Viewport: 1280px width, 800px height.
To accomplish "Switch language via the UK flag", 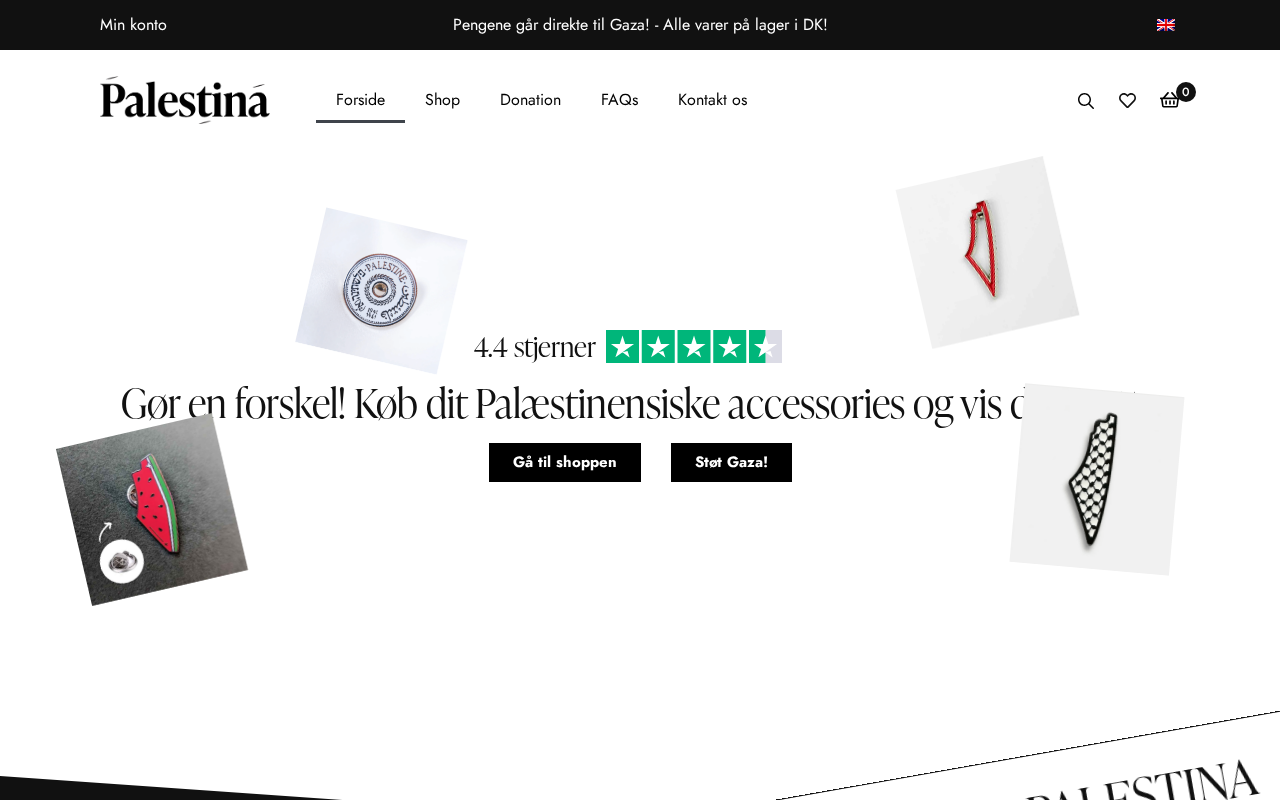I will tap(1166, 25).
